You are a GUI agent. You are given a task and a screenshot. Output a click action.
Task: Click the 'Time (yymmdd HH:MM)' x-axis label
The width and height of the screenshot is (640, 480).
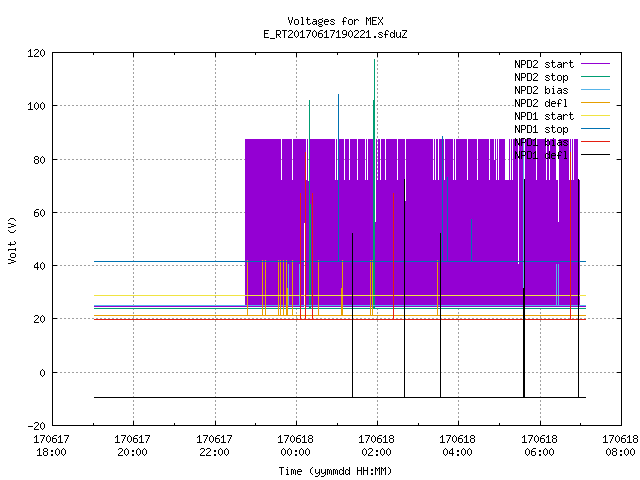tap(335, 471)
